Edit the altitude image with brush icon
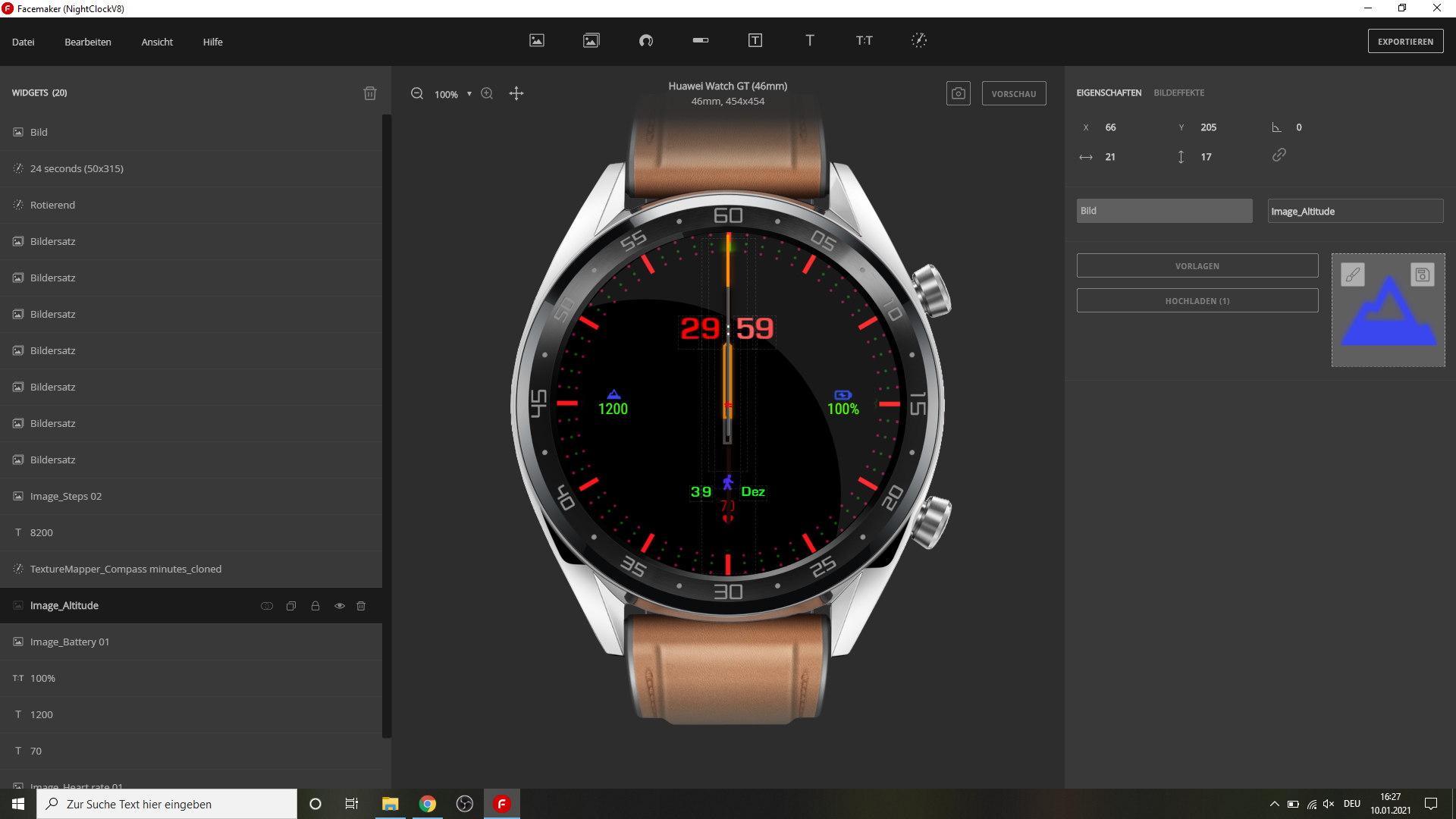1456x819 pixels. [1353, 275]
